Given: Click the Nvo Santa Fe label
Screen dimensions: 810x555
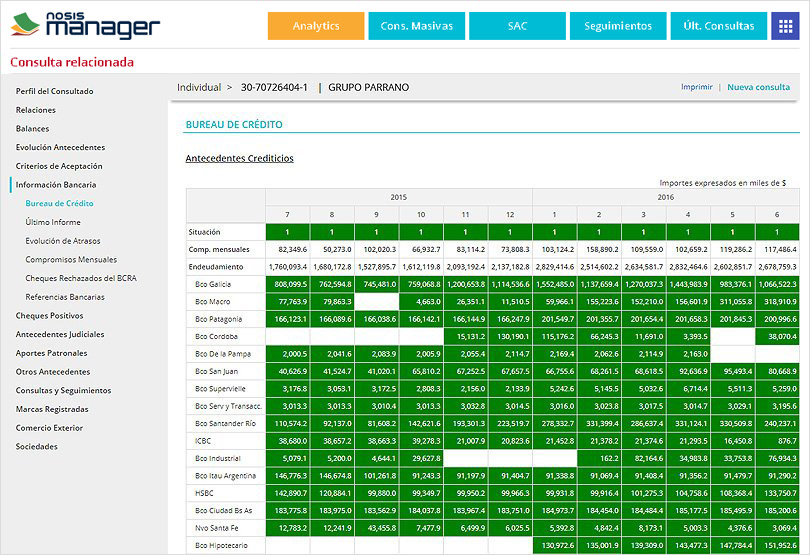Looking at the screenshot, I should click(216, 528).
